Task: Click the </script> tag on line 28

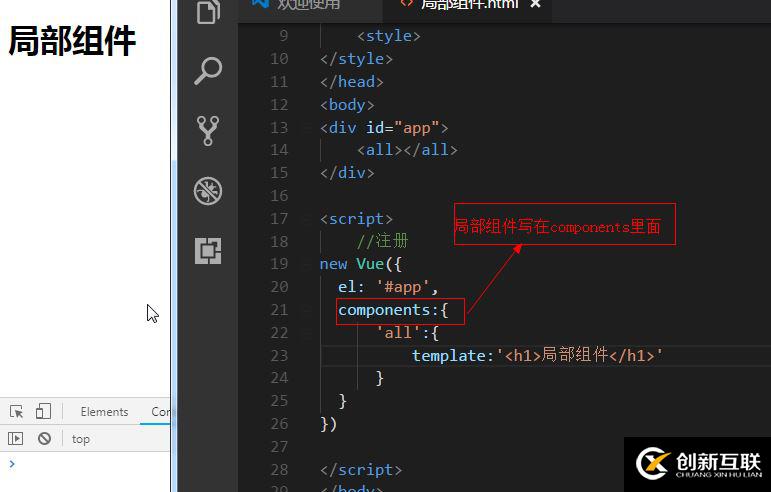Action: [x=361, y=470]
